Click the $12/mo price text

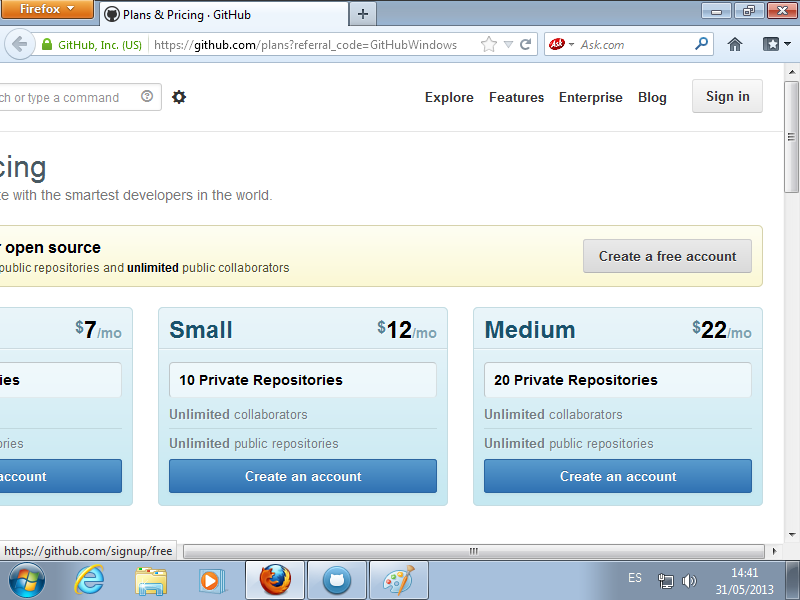407,330
